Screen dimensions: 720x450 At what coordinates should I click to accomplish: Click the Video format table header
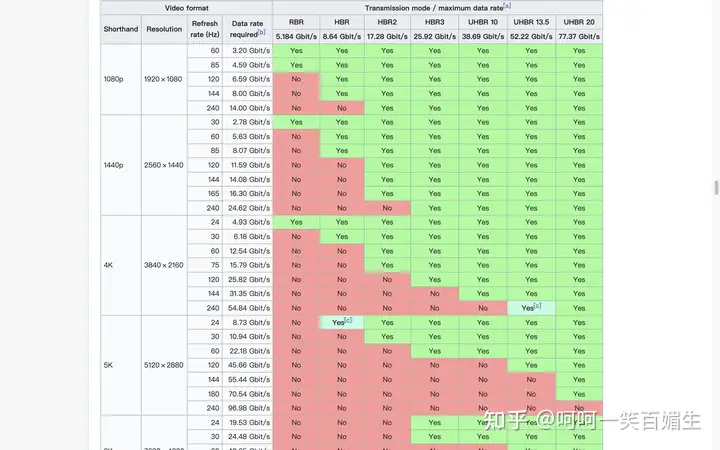tap(187, 7)
